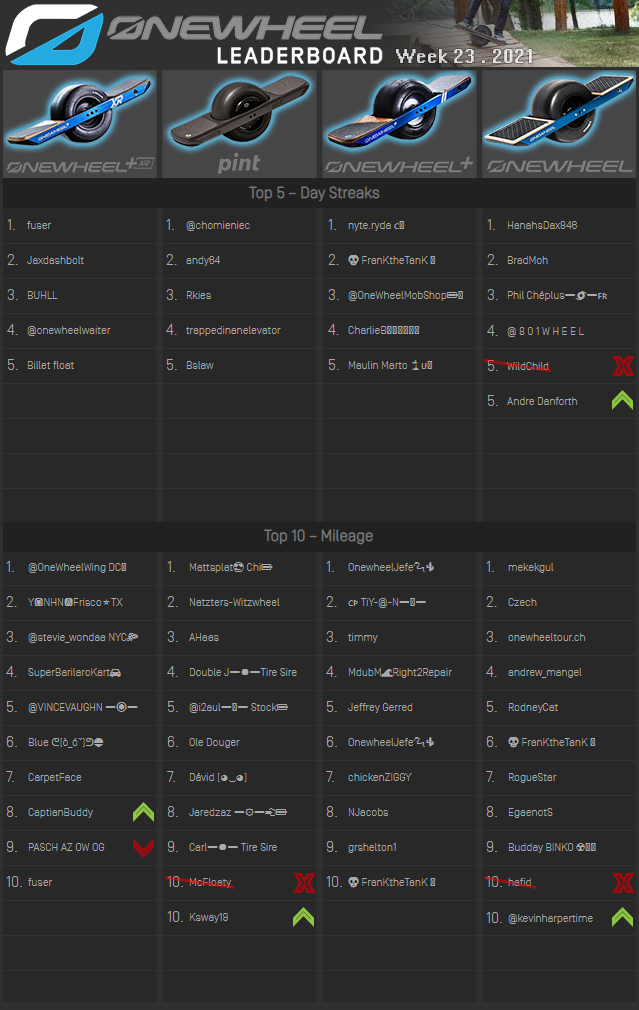Select the original Onewheel board thumbnail

559,124
